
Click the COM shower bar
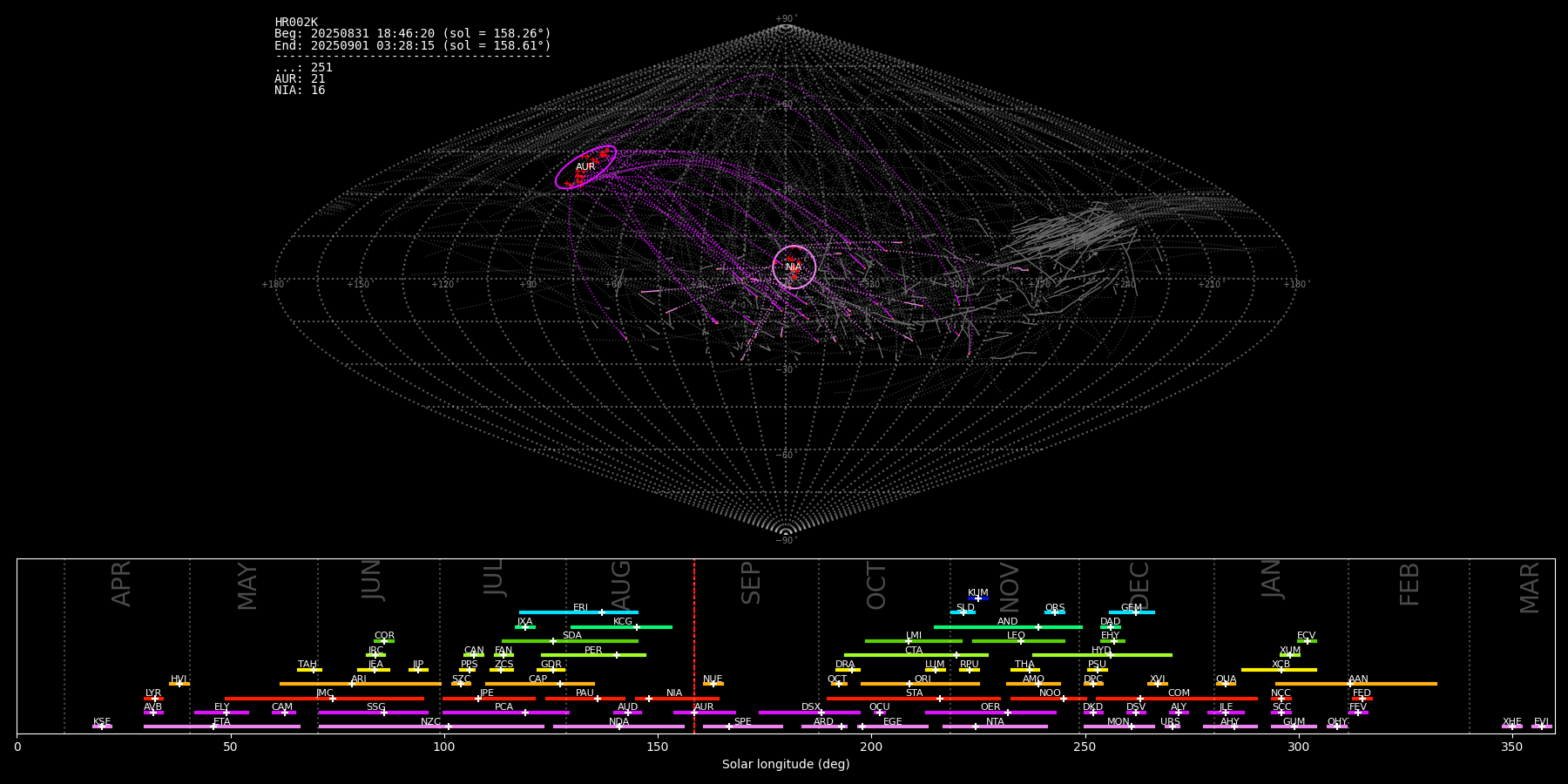(x=1177, y=699)
